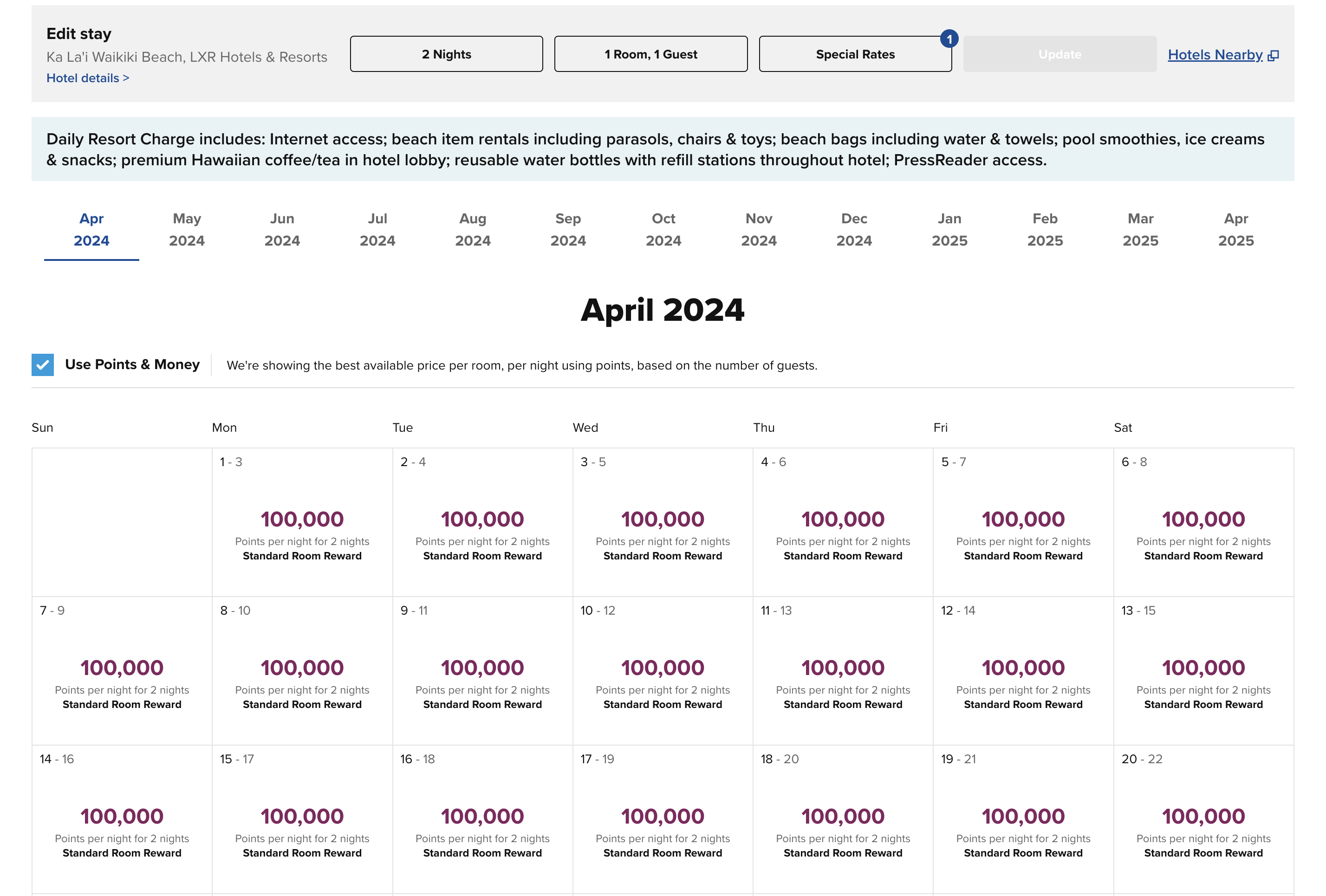
Task: Switch to the Aug 2024 tab
Action: coord(473,229)
